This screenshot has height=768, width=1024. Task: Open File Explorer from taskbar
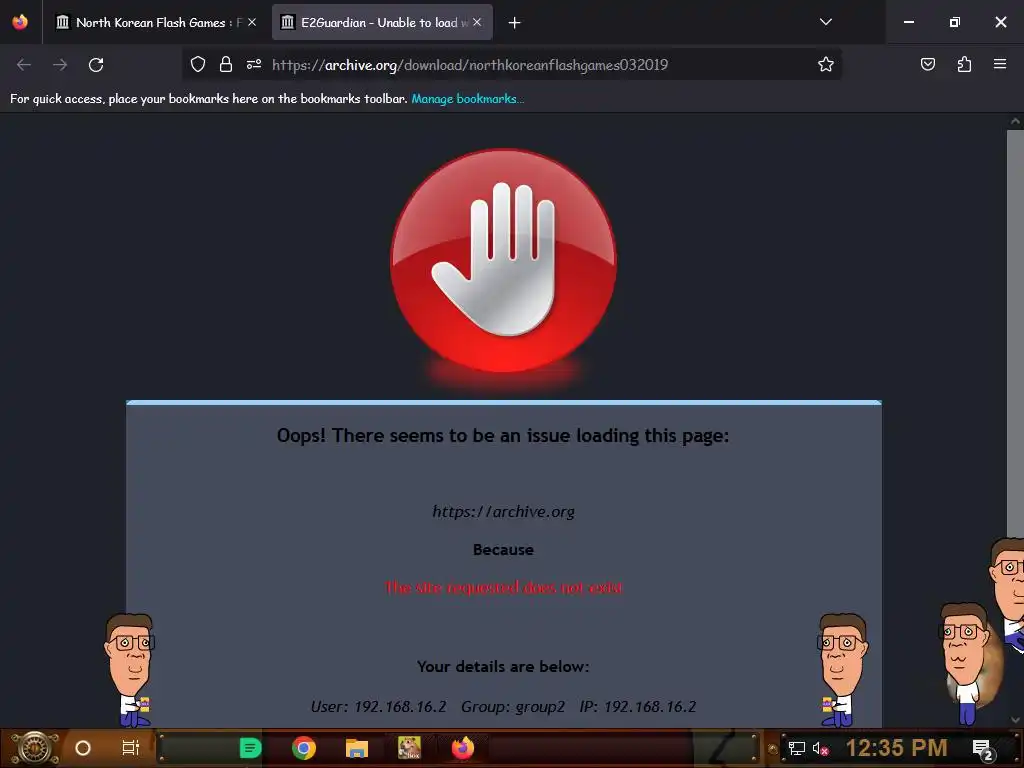pos(357,748)
